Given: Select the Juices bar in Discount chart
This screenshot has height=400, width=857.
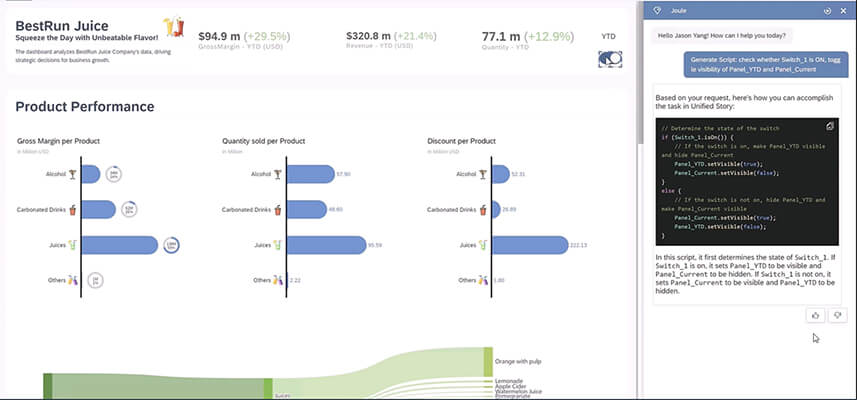Looking at the screenshot, I should (x=530, y=245).
